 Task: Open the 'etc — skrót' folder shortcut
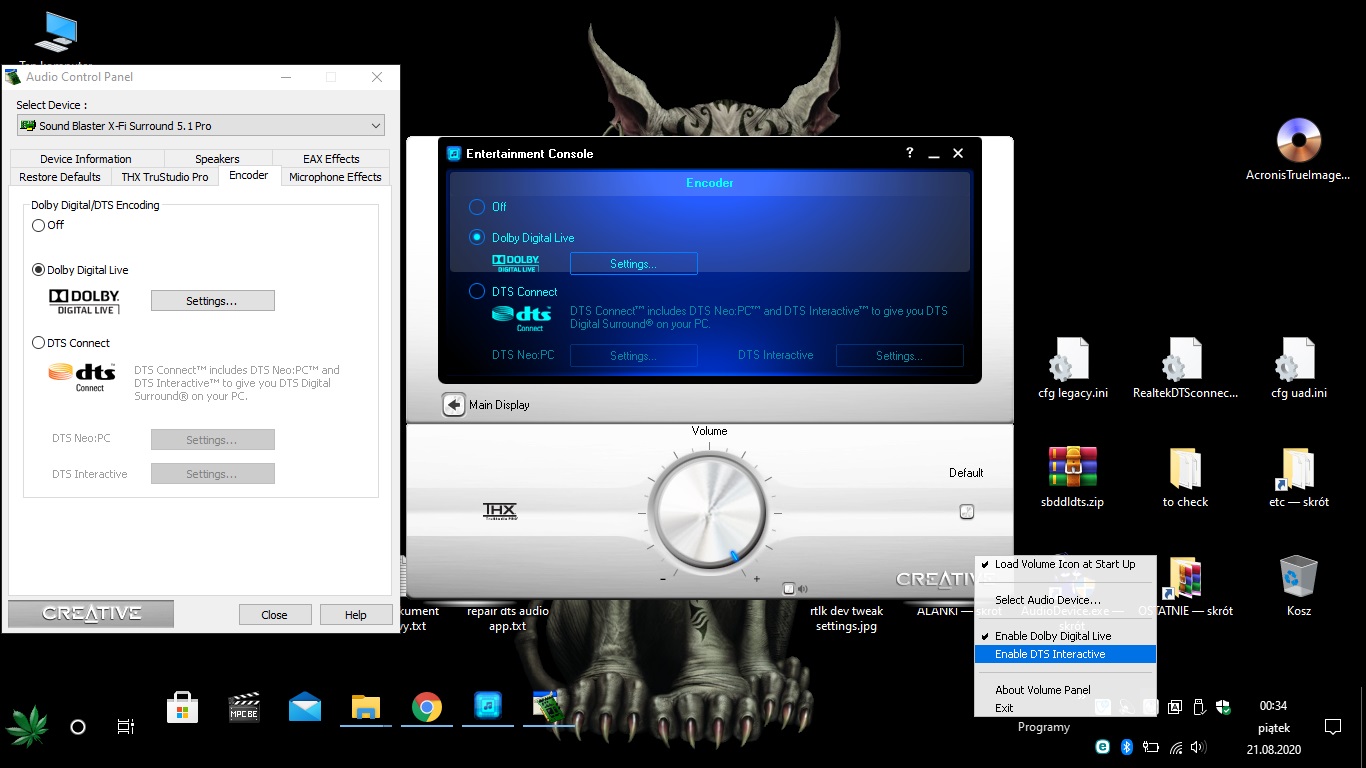(1298, 478)
